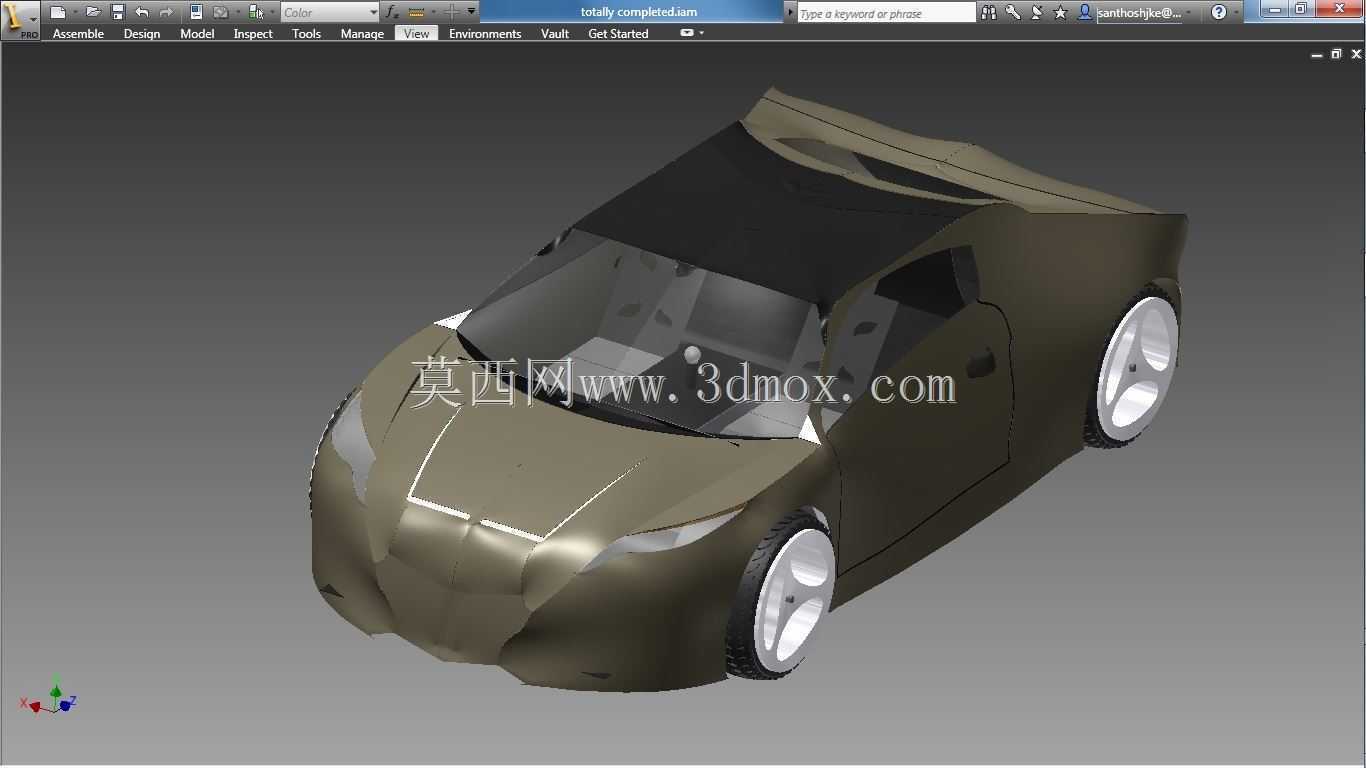
Task: Switch to the Assemble ribbon tab
Action: tap(78, 33)
